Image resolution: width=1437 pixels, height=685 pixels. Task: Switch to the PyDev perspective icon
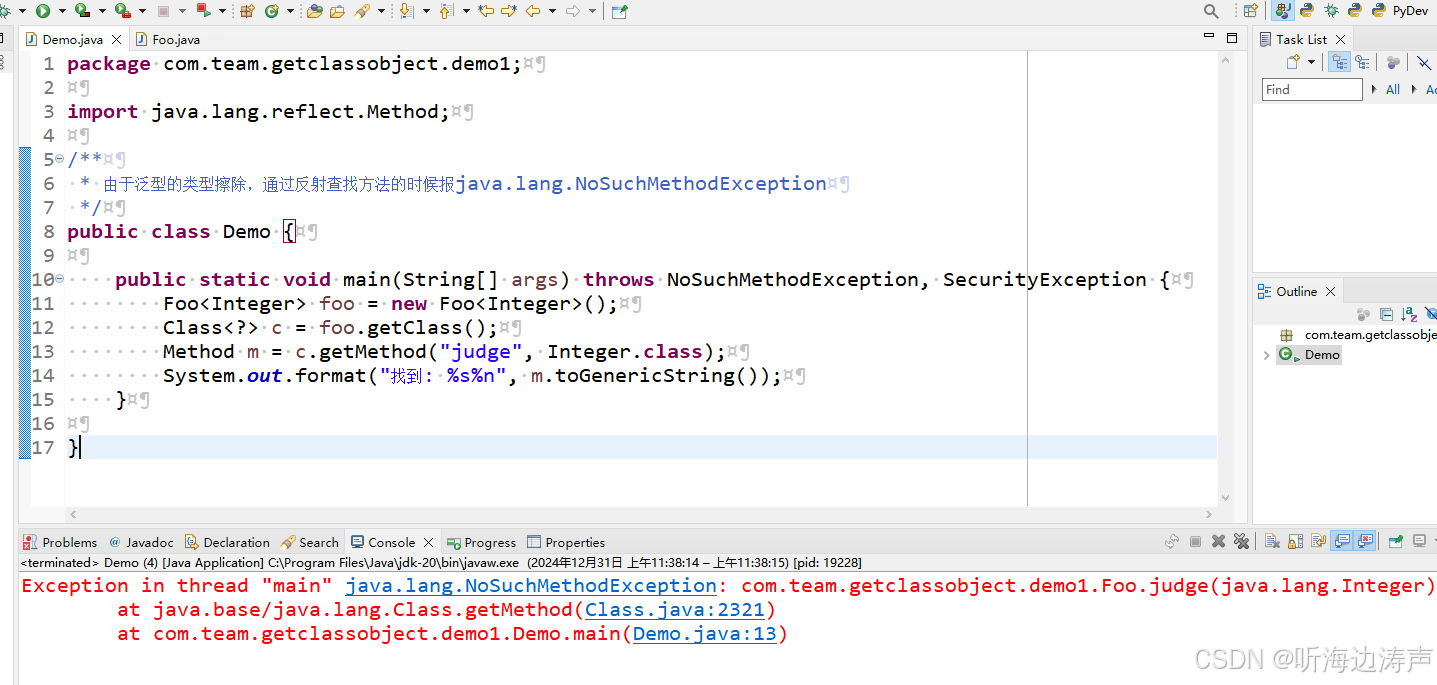[1378, 11]
